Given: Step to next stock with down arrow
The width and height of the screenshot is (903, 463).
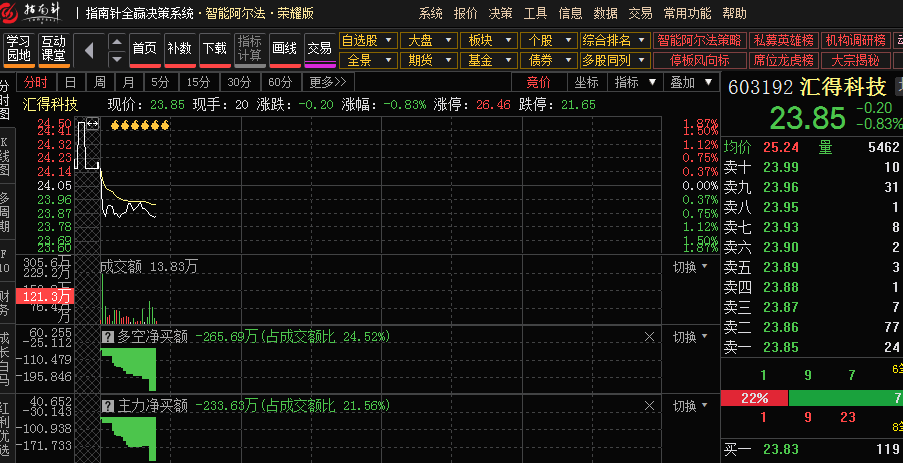Looking at the screenshot, I should click(117, 59).
